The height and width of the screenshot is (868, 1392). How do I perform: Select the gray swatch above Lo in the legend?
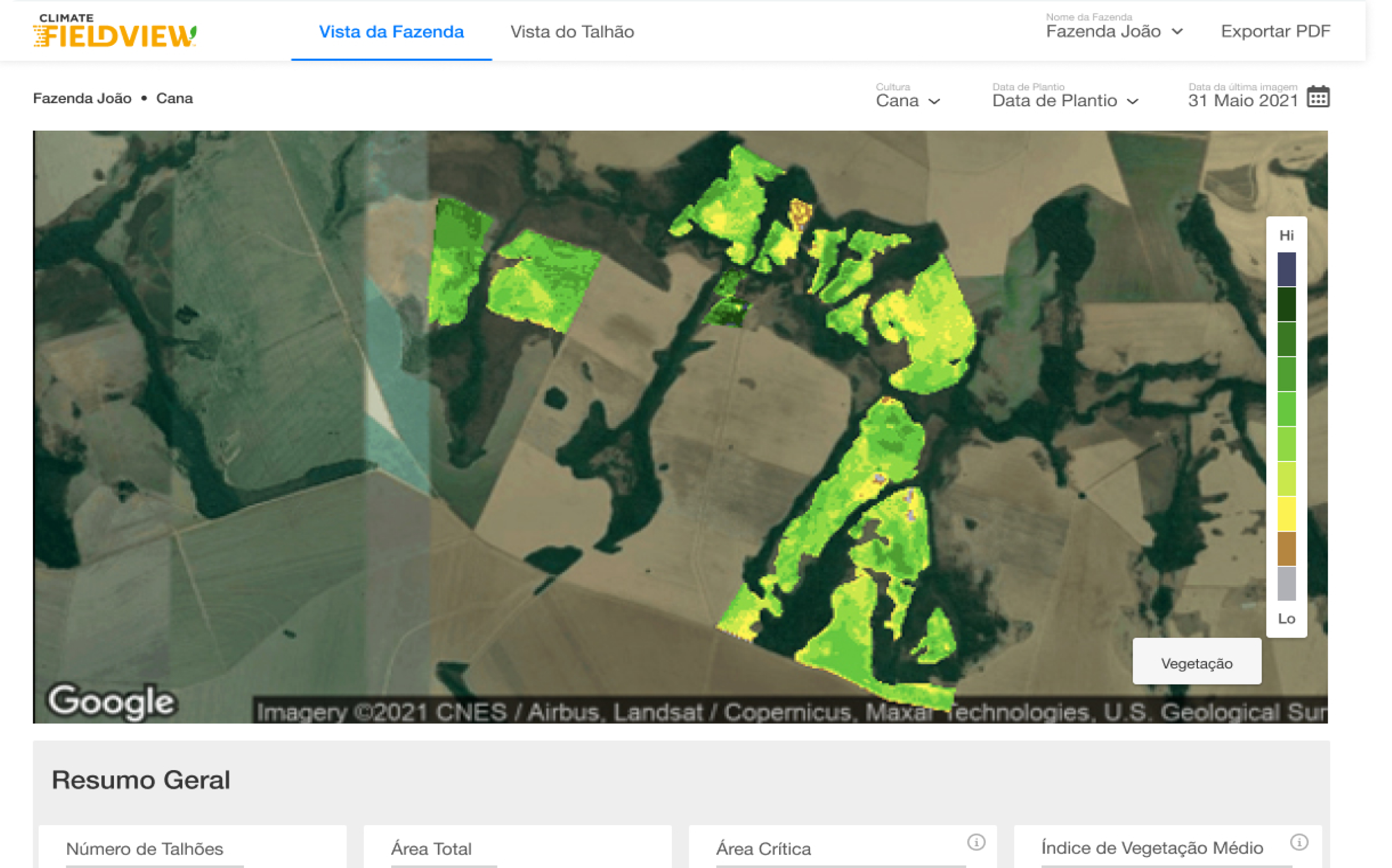coord(1286,584)
